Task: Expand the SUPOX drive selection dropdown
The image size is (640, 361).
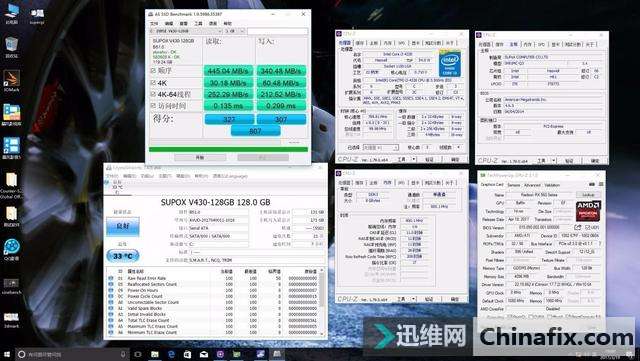Action: coord(186,31)
